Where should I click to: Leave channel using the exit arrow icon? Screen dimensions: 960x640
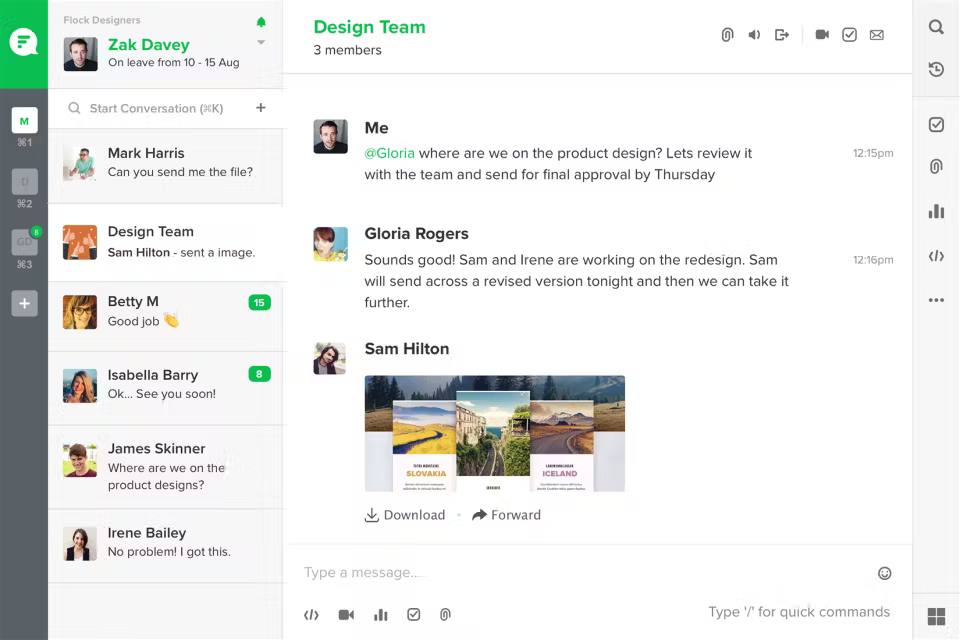point(782,35)
